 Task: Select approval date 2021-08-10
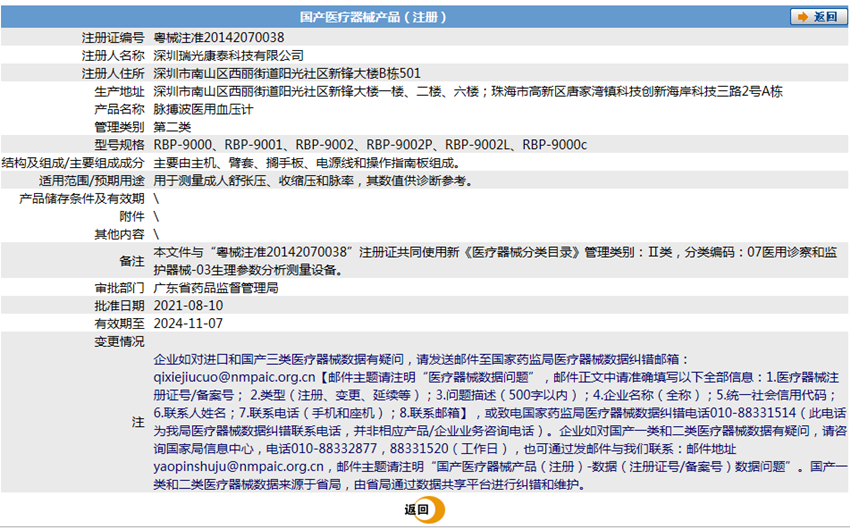coord(188,305)
